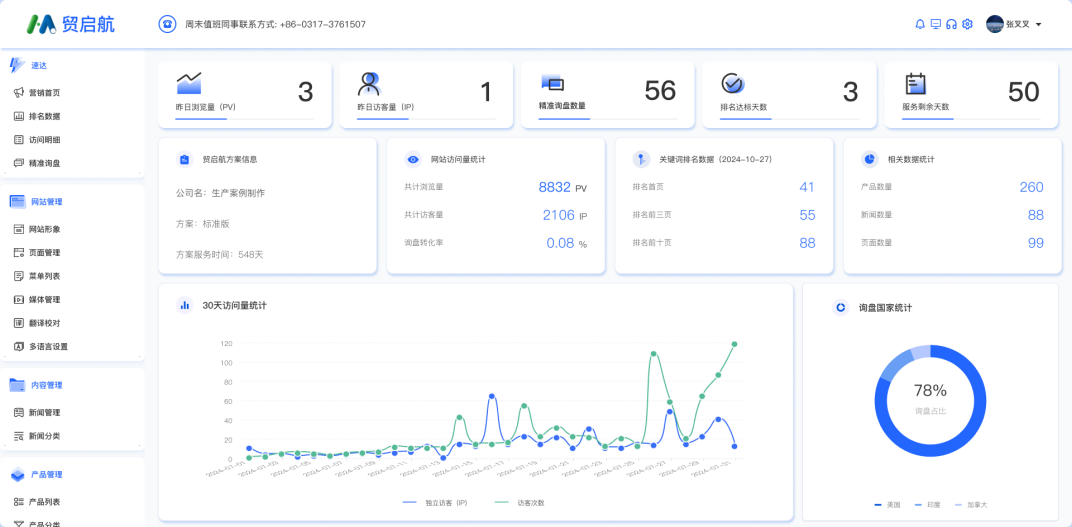Open the monitor display icon in header
Image resolution: width=1072 pixels, height=527 pixels.
tap(936, 24)
